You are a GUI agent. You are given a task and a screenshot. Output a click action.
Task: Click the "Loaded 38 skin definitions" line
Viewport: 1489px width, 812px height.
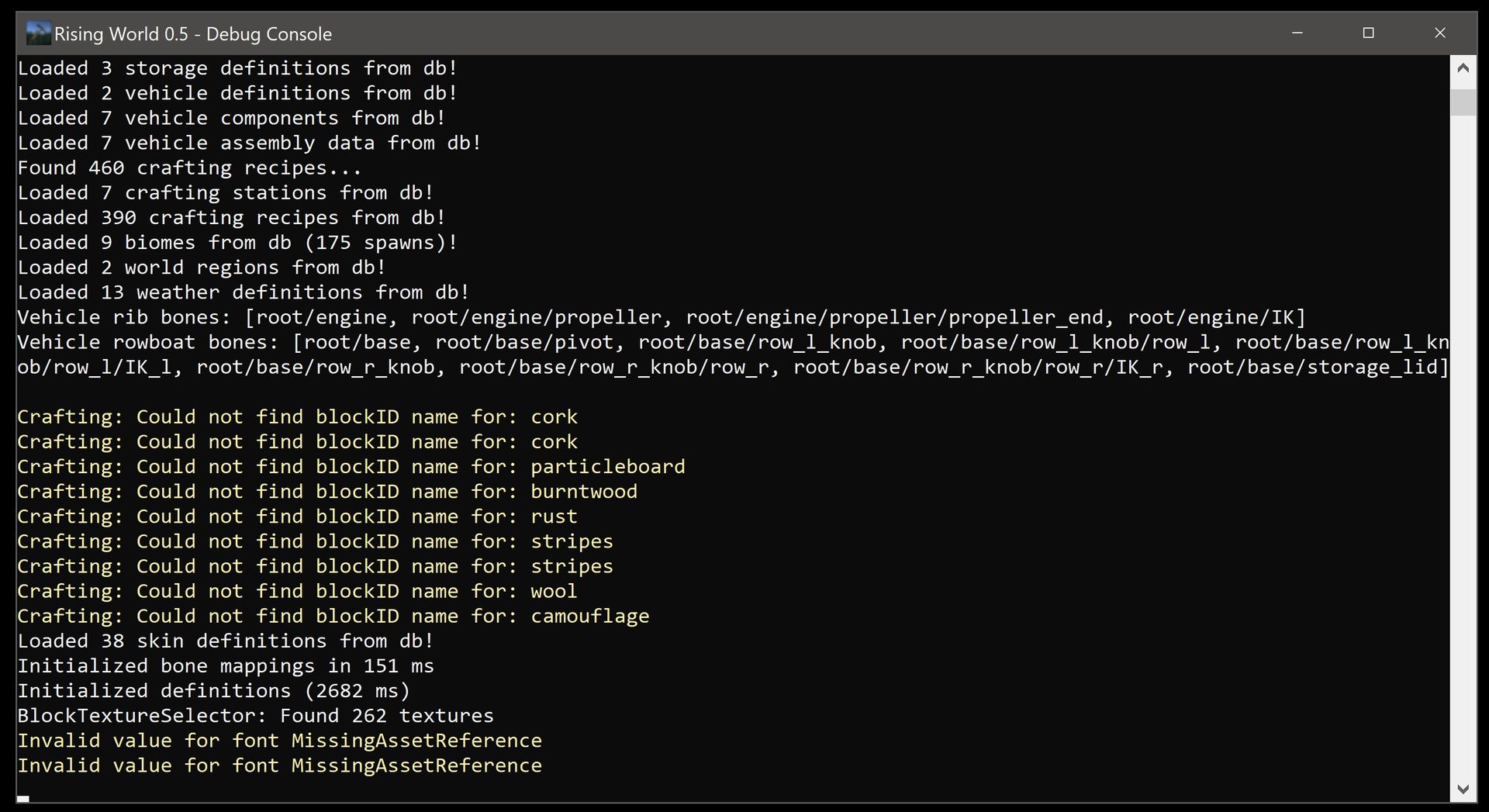click(225, 641)
